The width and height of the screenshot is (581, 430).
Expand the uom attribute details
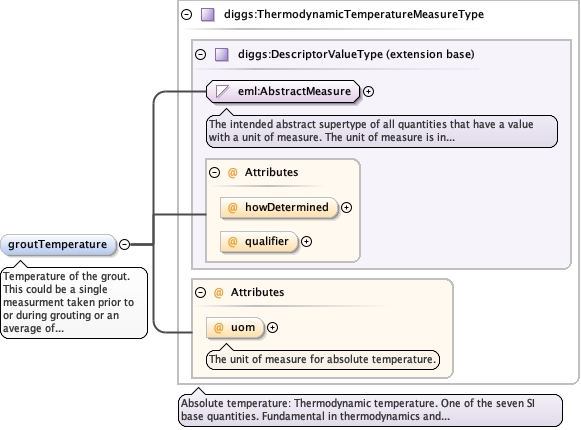pos(272,328)
